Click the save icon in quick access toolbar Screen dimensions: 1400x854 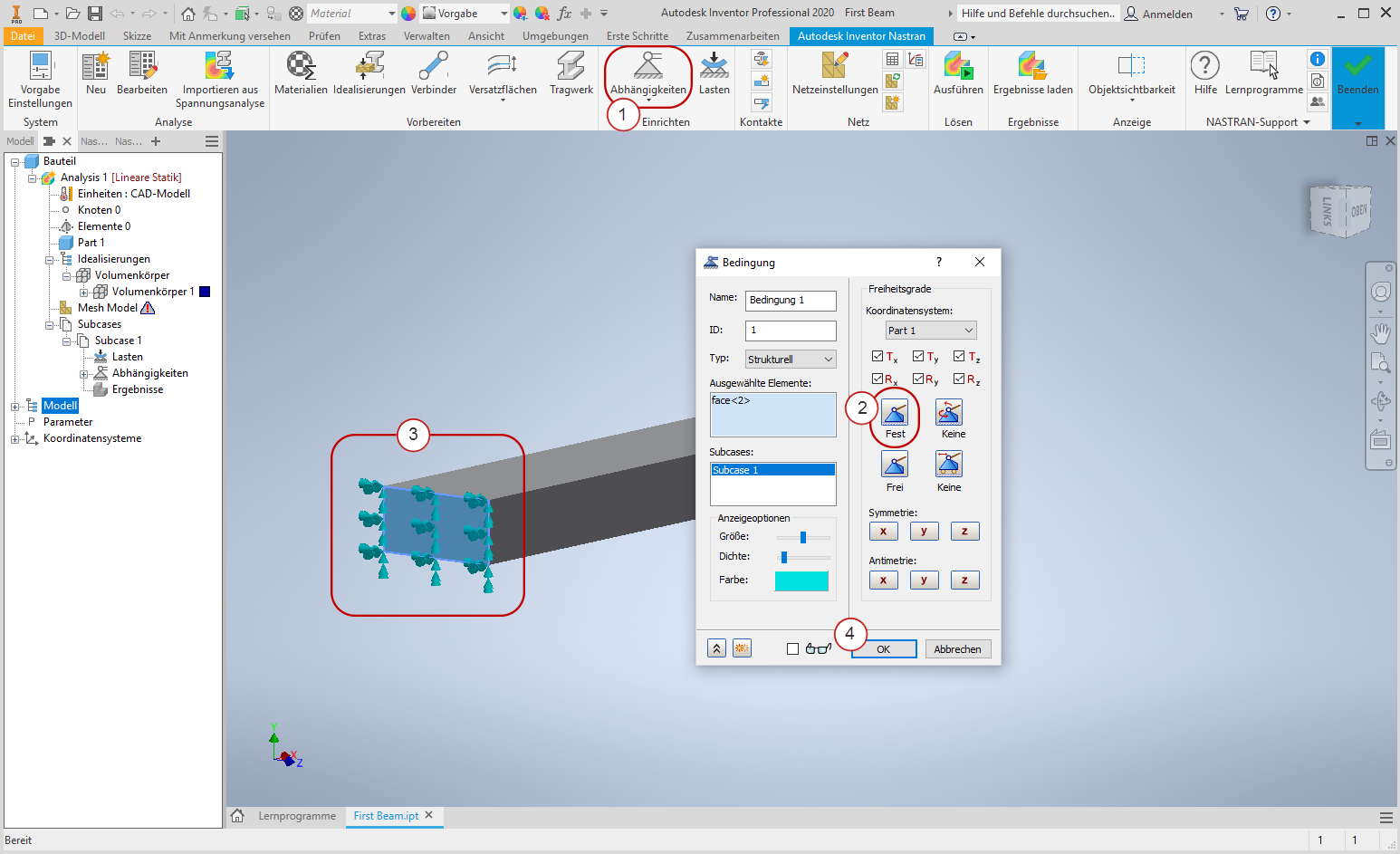pos(94,14)
